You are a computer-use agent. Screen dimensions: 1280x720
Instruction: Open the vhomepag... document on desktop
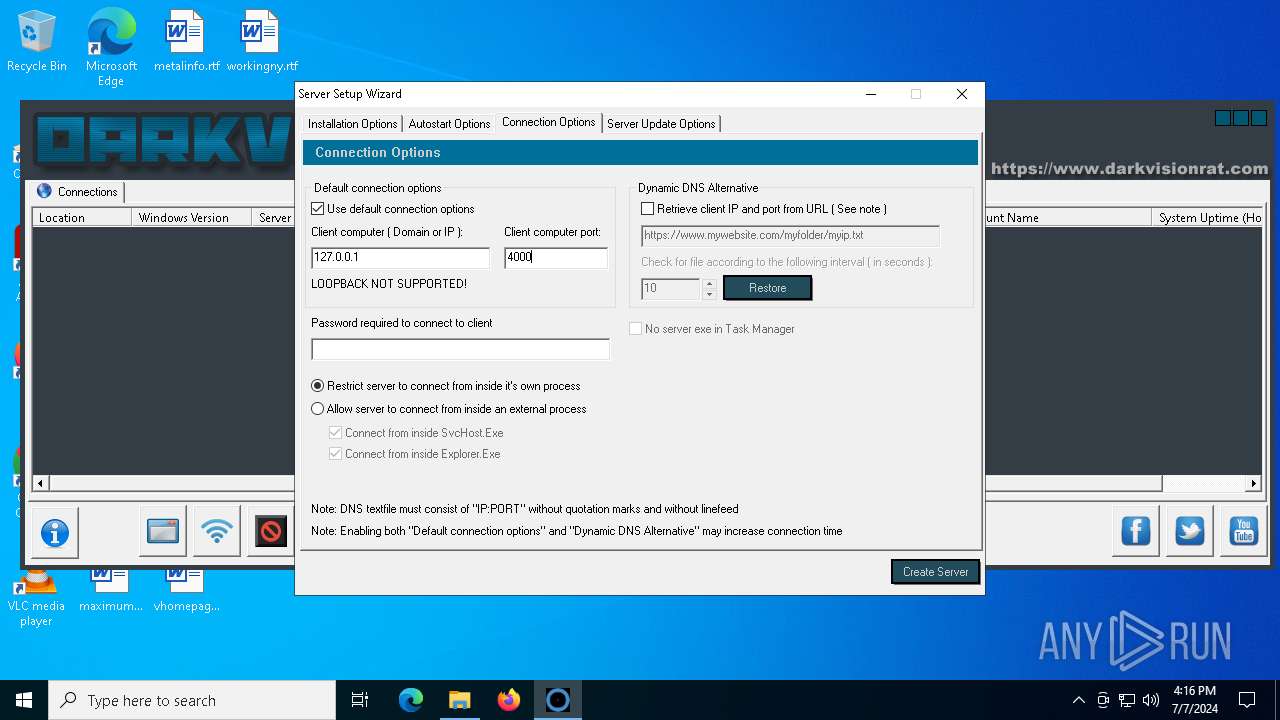[x=186, y=590]
